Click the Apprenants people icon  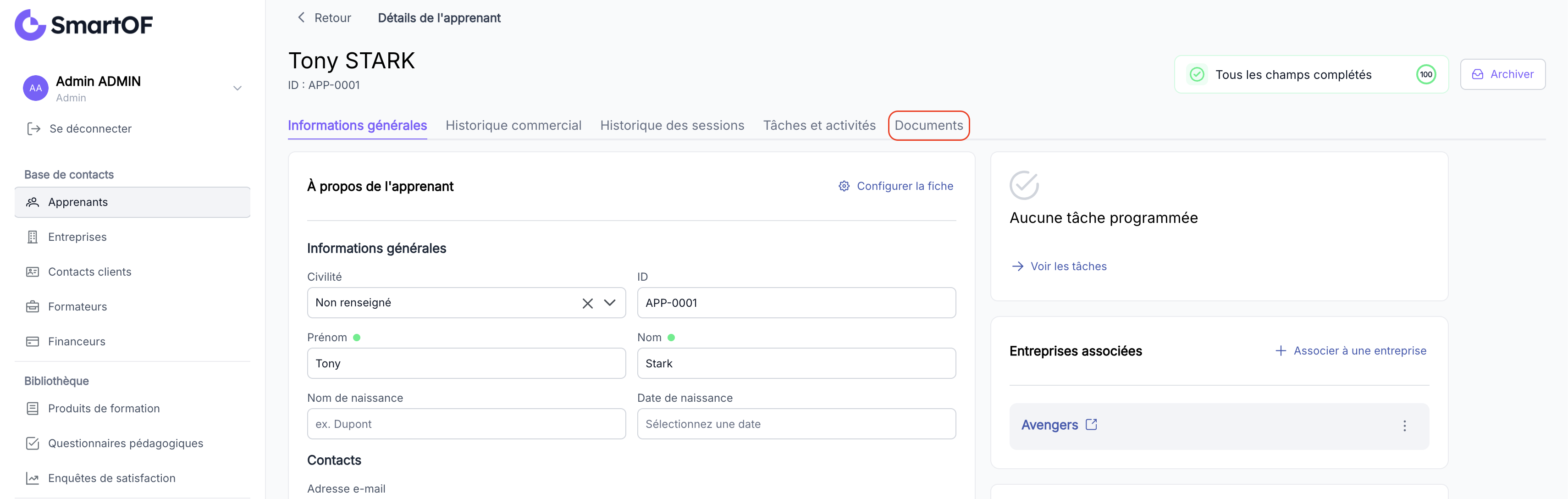(x=33, y=202)
